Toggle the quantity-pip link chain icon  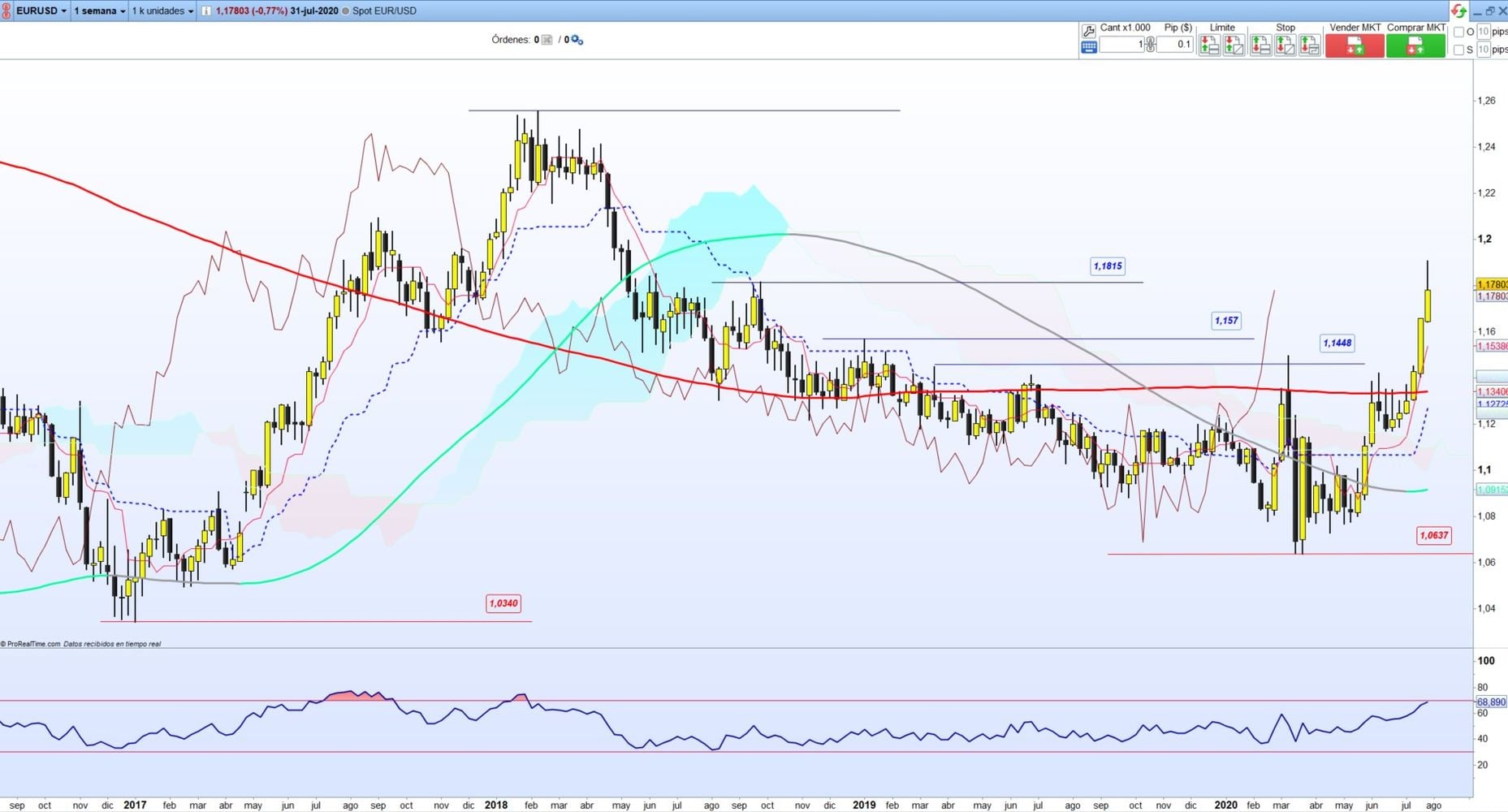click(x=1150, y=44)
